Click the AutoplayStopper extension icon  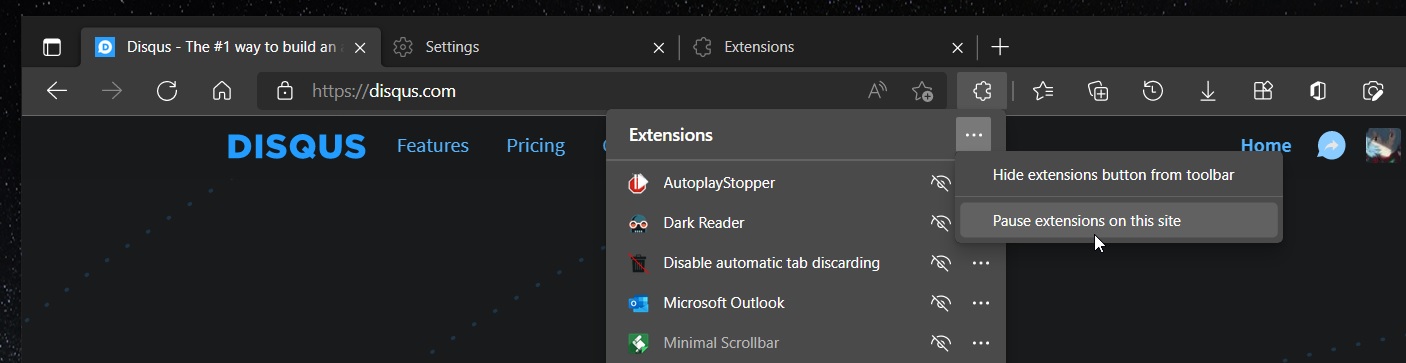click(x=638, y=183)
